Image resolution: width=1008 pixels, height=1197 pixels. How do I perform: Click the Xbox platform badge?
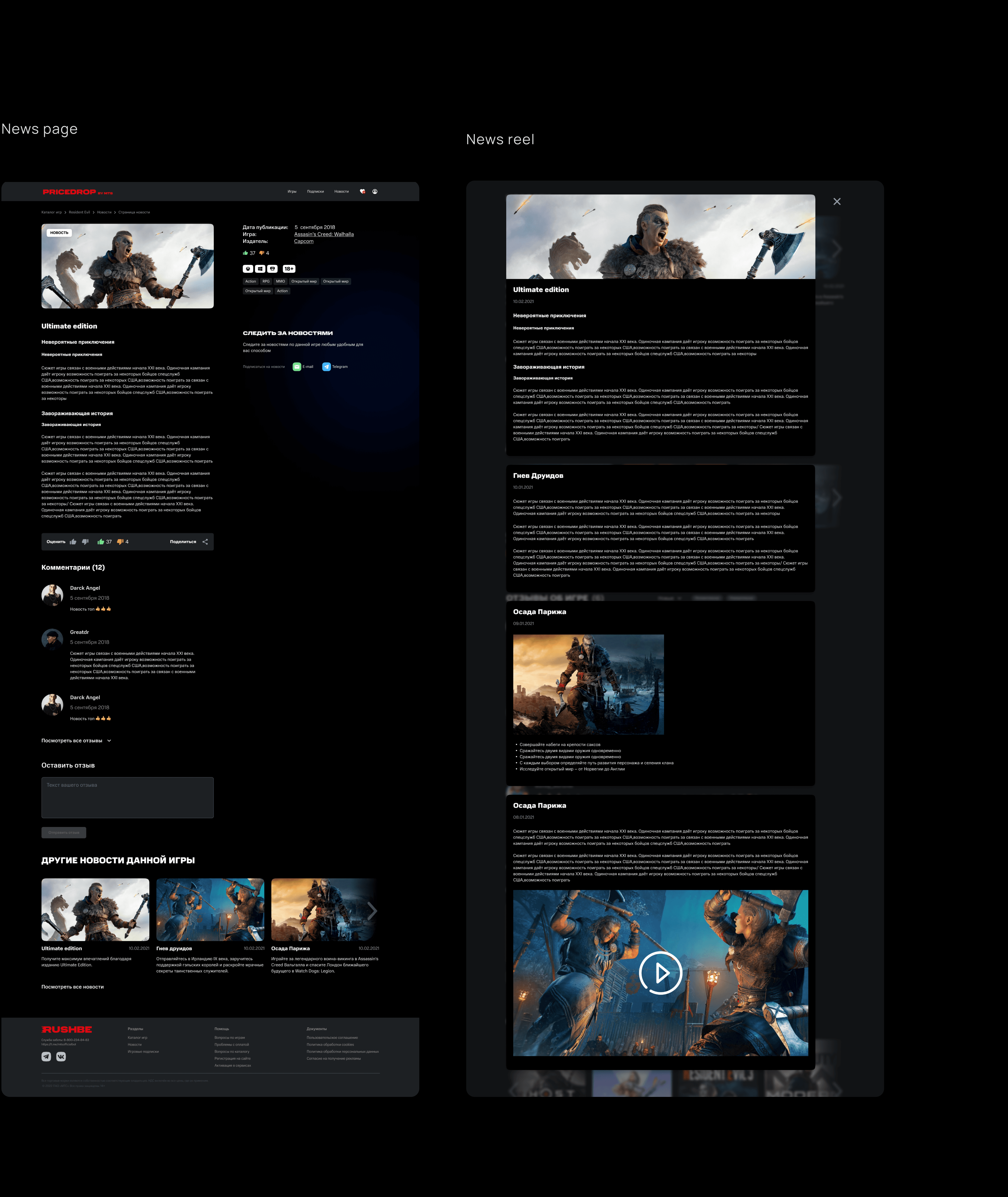pyautogui.click(x=248, y=269)
